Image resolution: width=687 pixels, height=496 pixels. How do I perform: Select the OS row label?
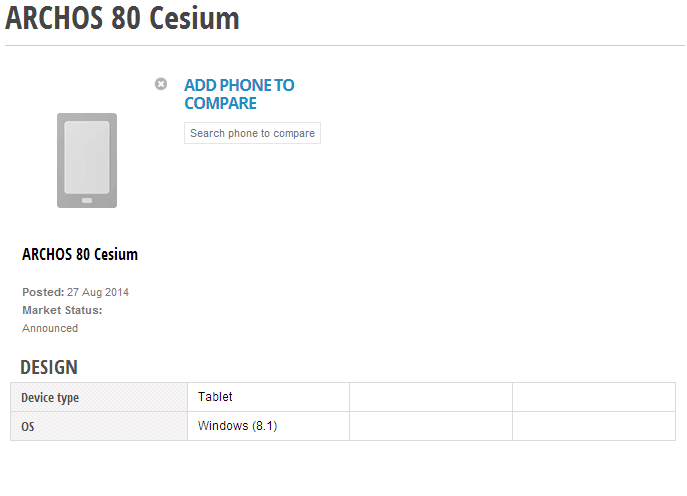click(99, 426)
